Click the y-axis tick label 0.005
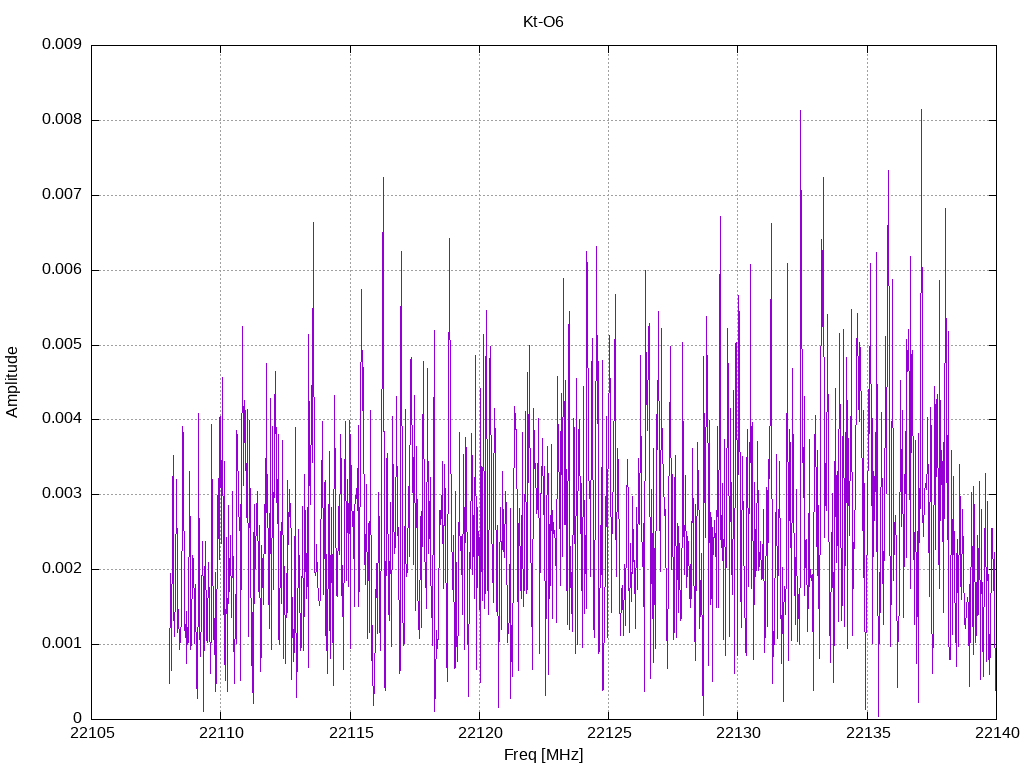 coord(62,344)
